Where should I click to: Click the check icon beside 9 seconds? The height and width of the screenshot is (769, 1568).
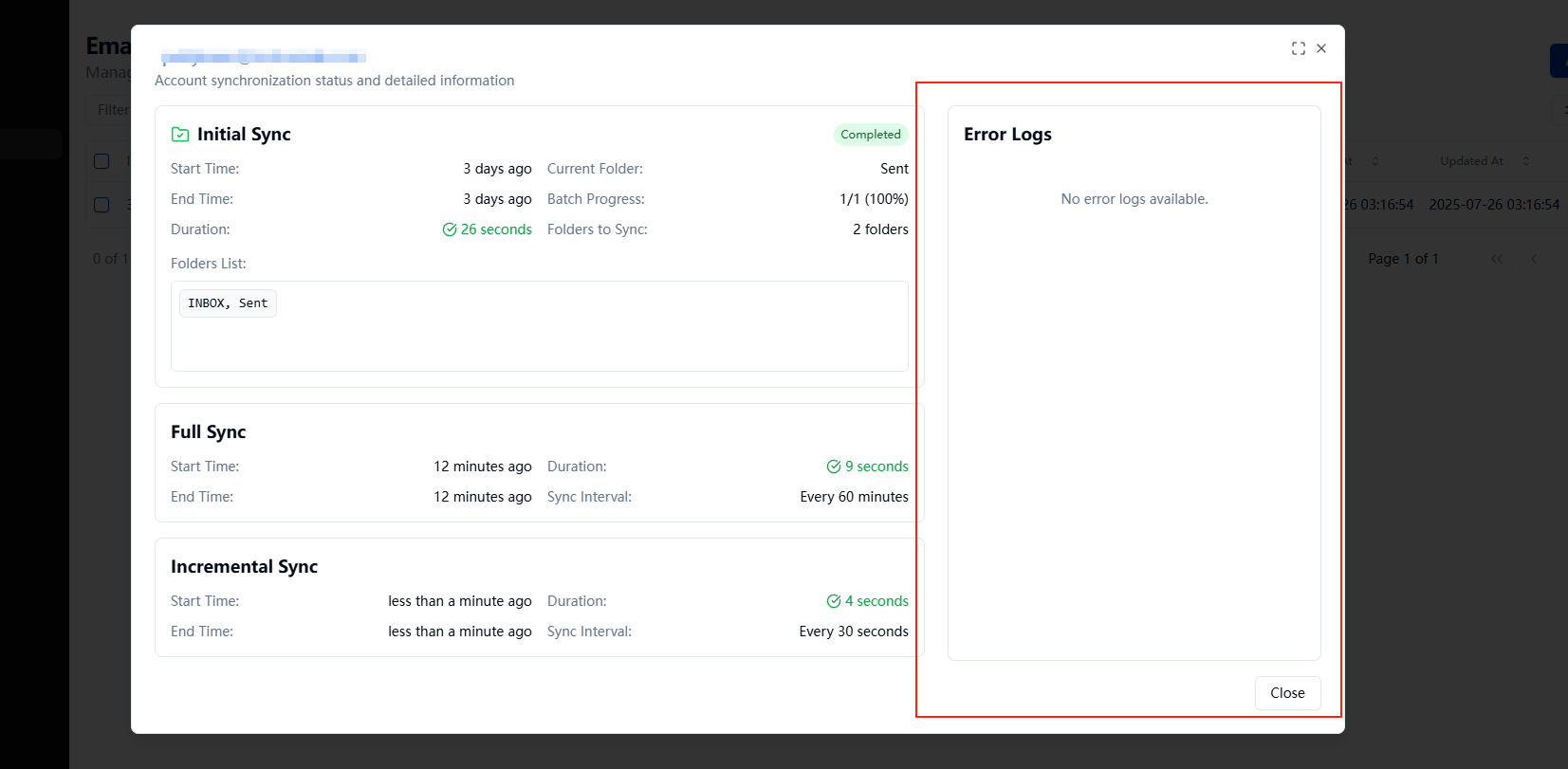pos(834,467)
